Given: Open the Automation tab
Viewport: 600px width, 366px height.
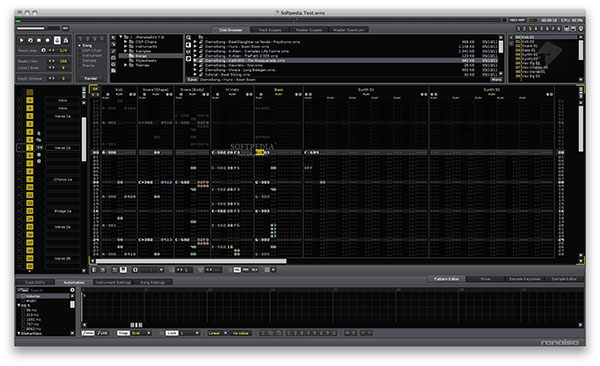Looking at the screenshot, I should coord(74,282).
